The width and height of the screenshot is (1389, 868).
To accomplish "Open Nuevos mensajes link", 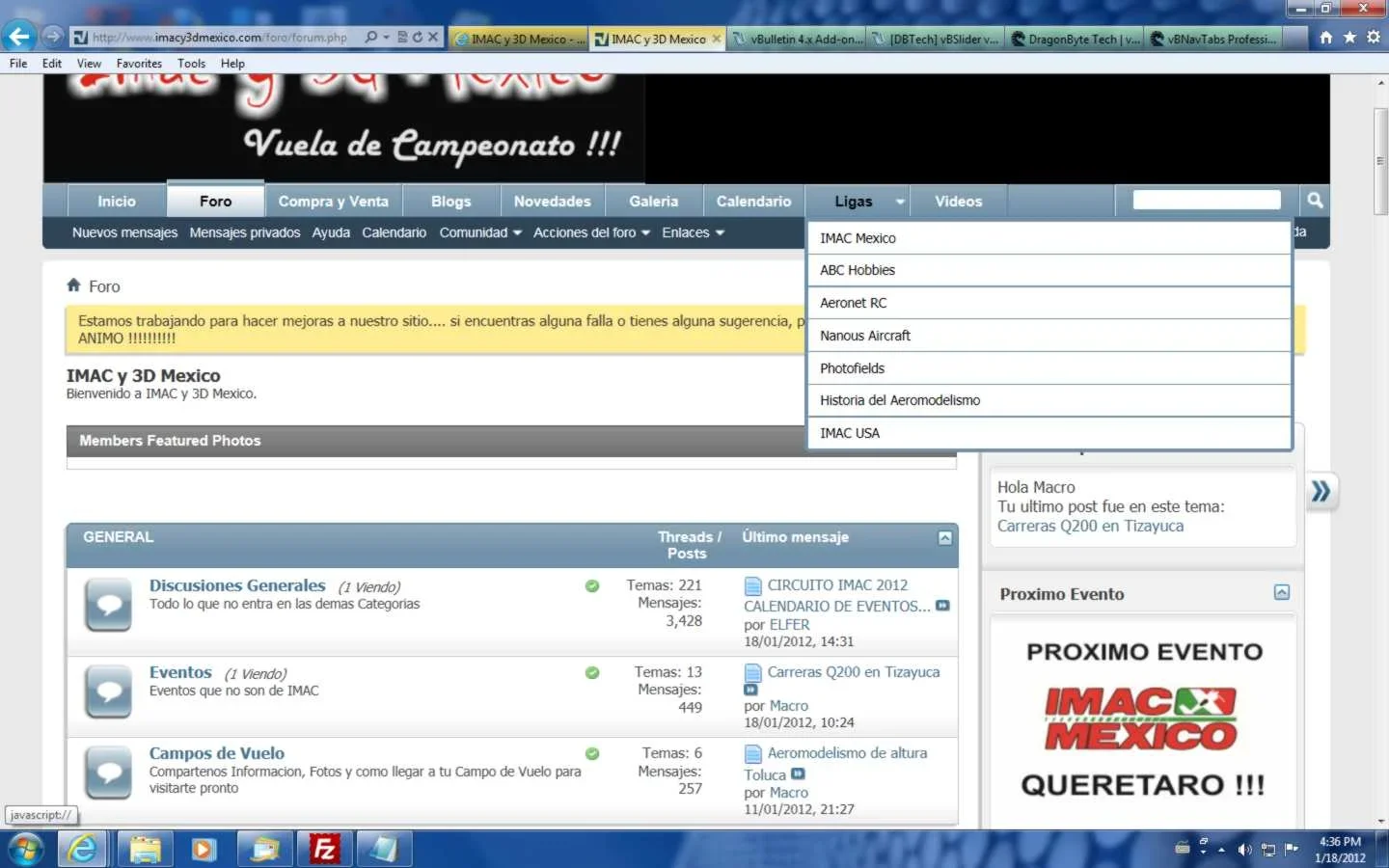I will [124, 232].
